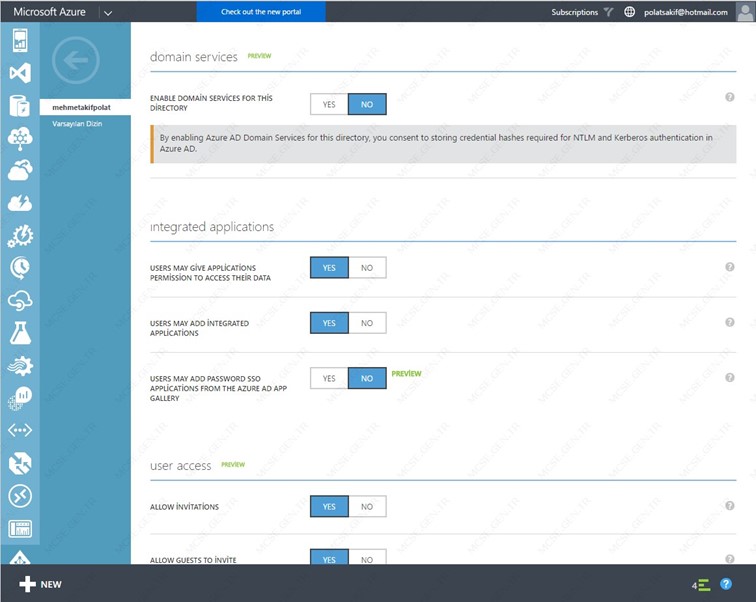Image resolution: width=756 pixels, height=602 pixels.
Task: Set Allow Invitations to NO
Action: tap(367, 507)
